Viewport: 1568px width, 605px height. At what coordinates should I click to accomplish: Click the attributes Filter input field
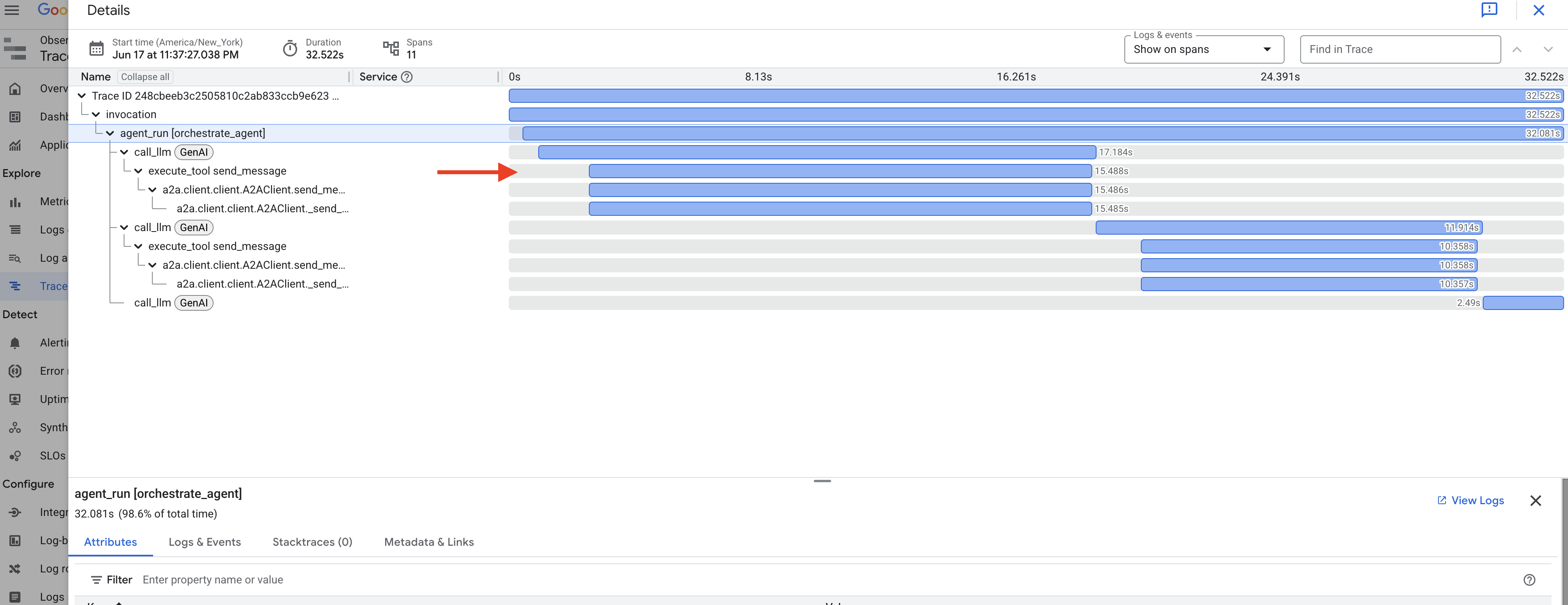pos(426,580)
